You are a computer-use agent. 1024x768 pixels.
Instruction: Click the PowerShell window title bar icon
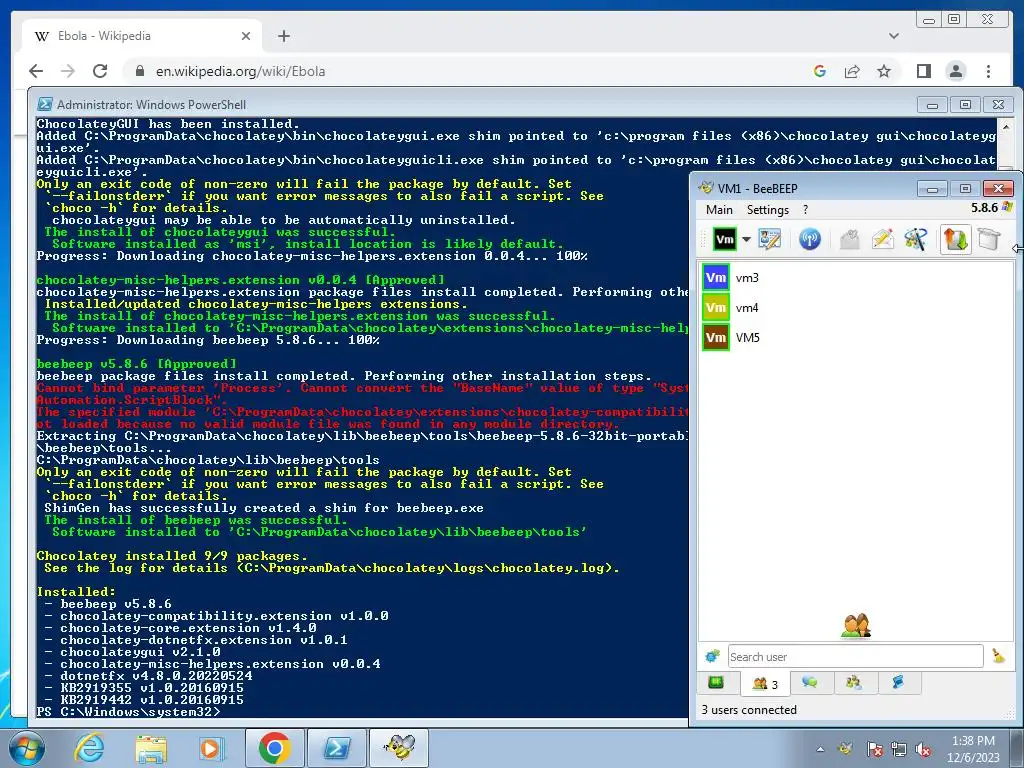click(44, 104)
